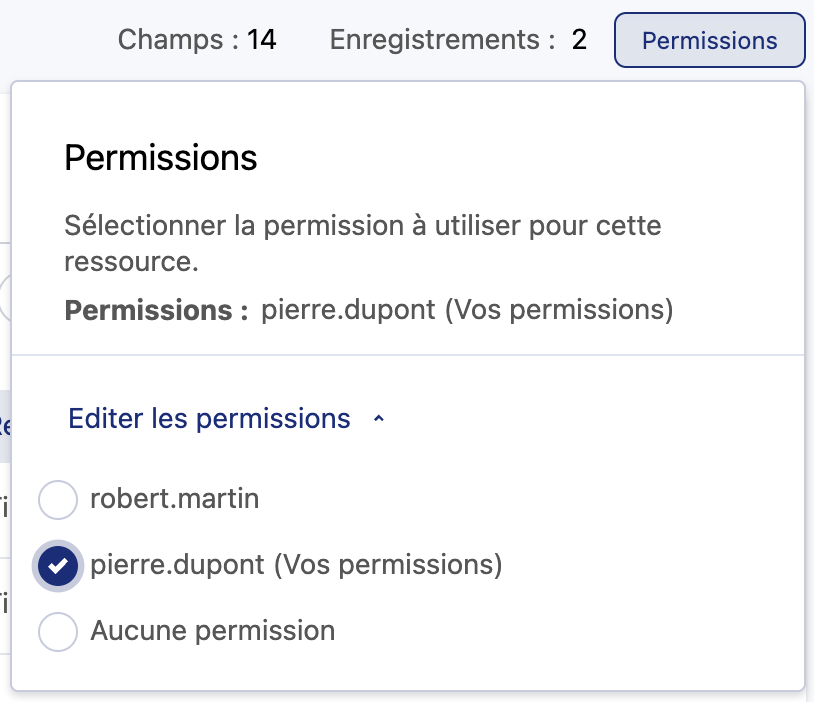Screen dimensions: 814x702
Task: Click the bold "Permissions :" summary label
Action: click(156, 310)
